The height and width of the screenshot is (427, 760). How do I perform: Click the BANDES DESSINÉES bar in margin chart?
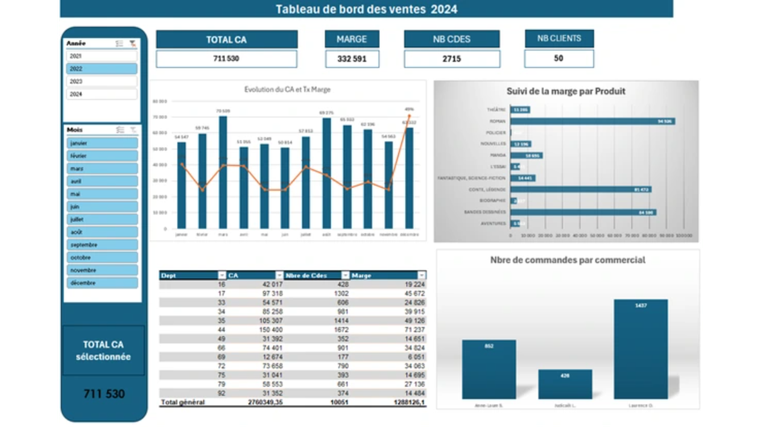coord(583,212)
